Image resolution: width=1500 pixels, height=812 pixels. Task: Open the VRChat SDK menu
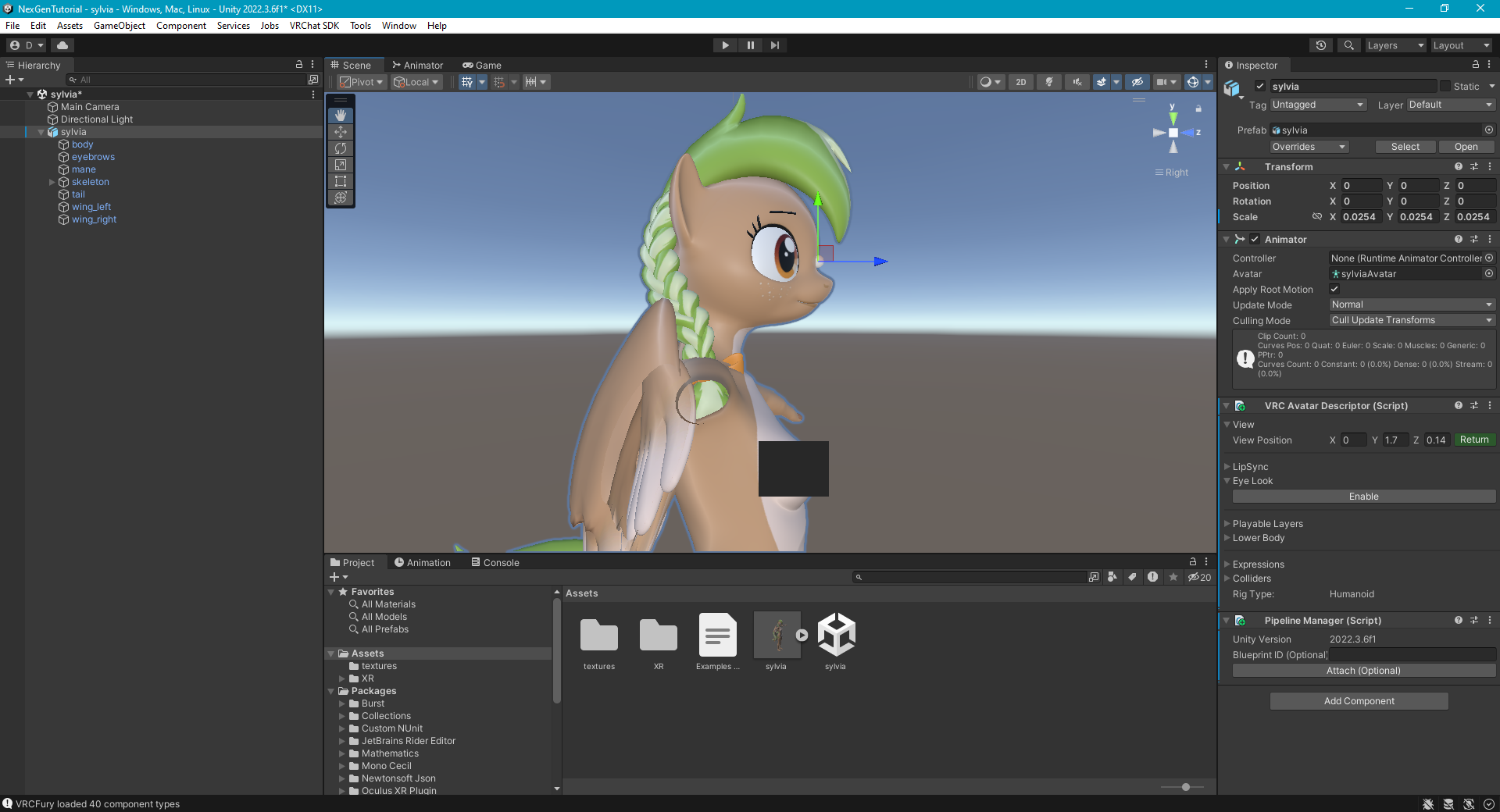click(314, 26)
